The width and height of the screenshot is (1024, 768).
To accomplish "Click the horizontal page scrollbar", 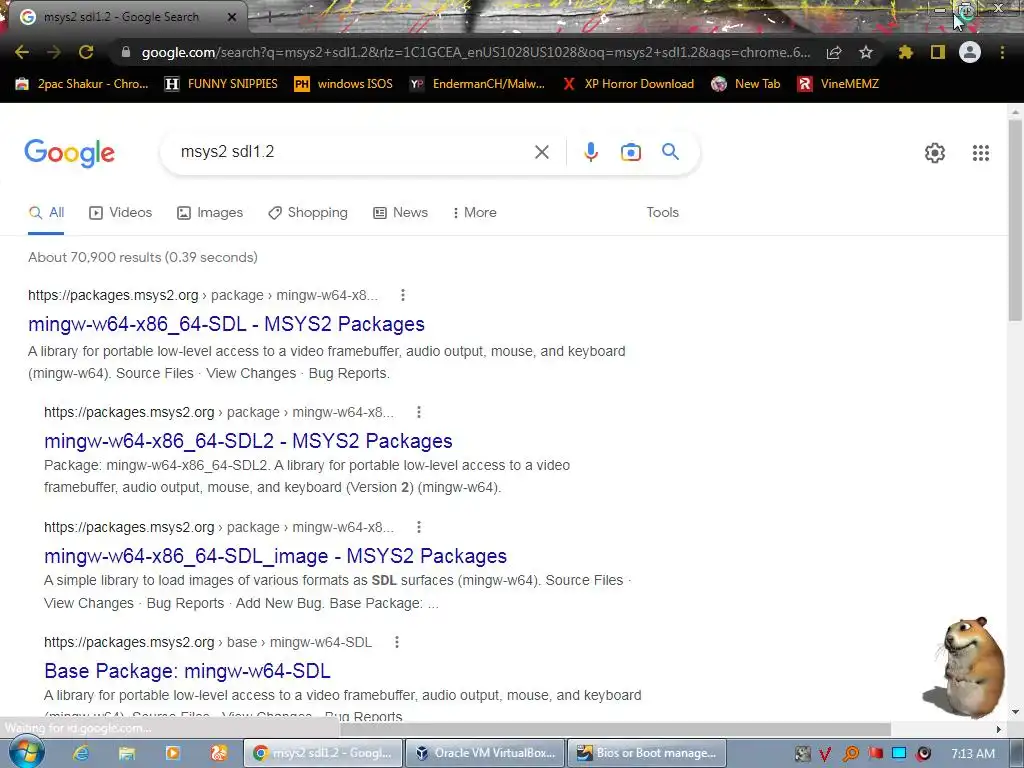I will (x=615, y=729).
